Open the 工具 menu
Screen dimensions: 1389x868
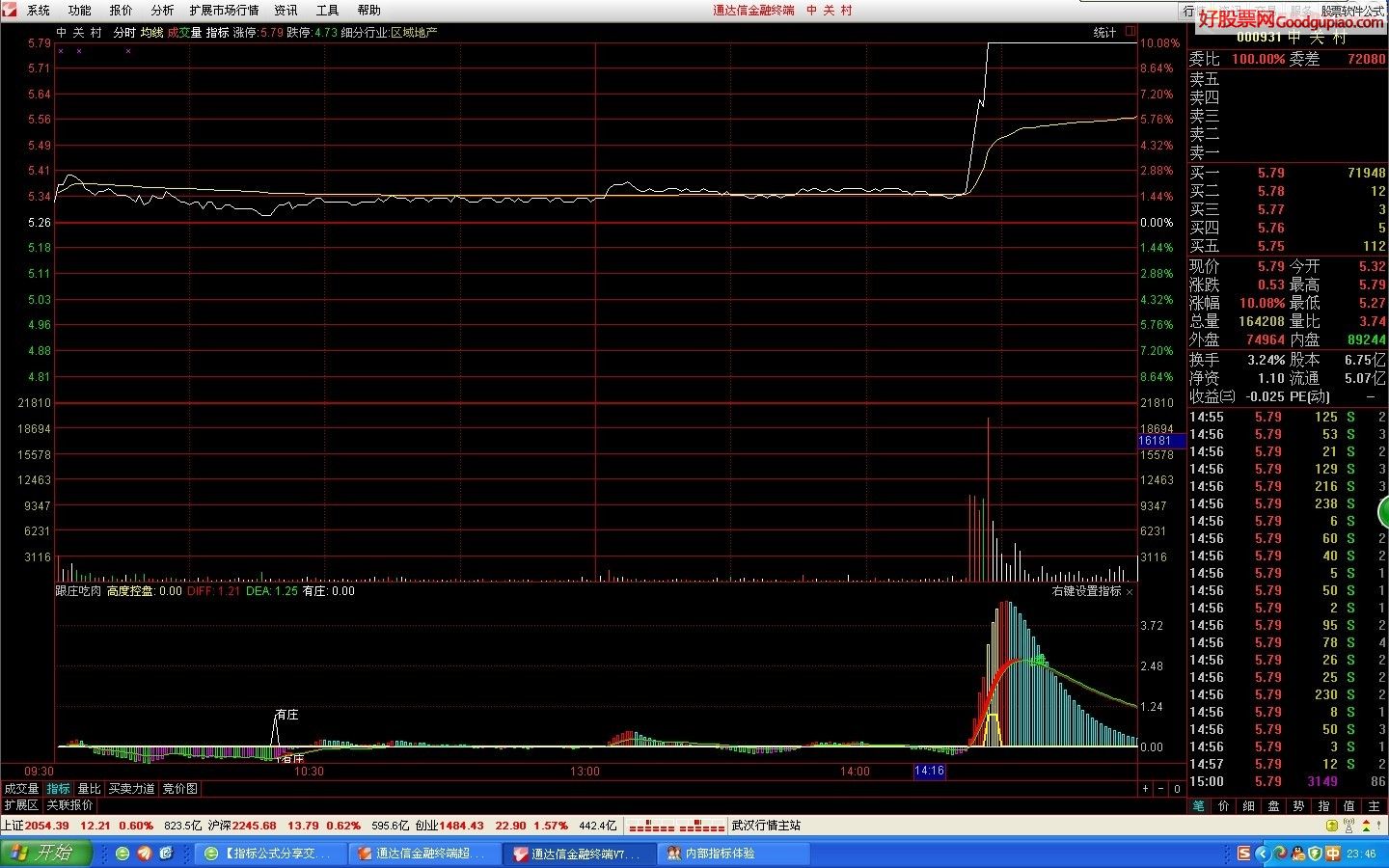click(327, 11)
